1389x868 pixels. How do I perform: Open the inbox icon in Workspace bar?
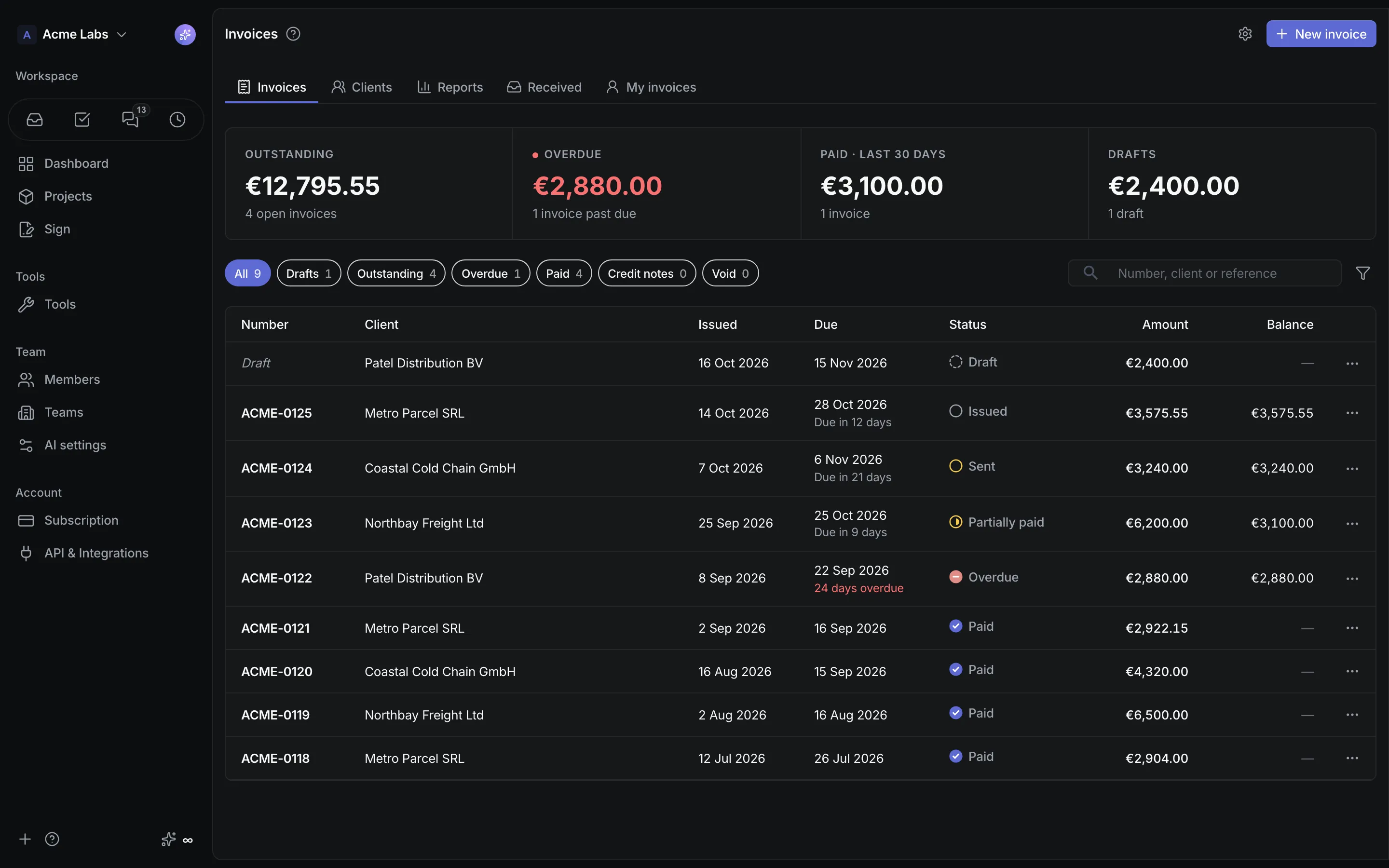(35, 120)
